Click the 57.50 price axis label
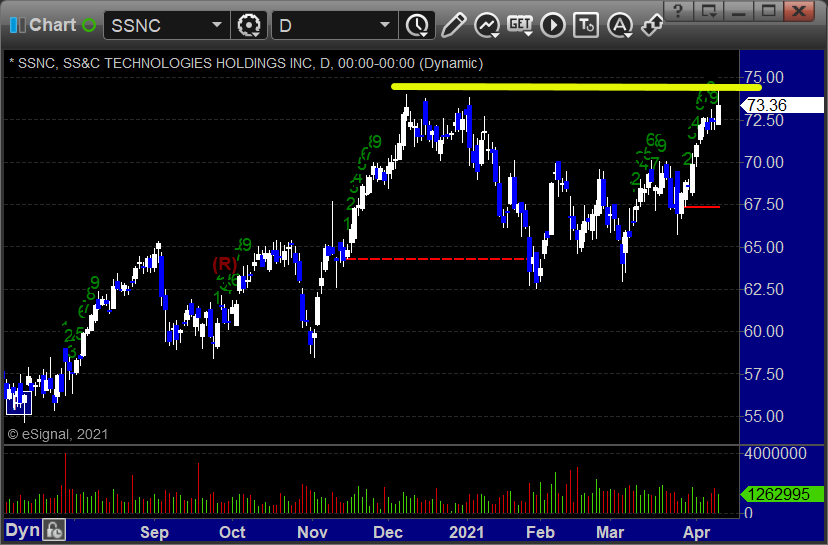The image size is (828, 545). coord(764,374)
